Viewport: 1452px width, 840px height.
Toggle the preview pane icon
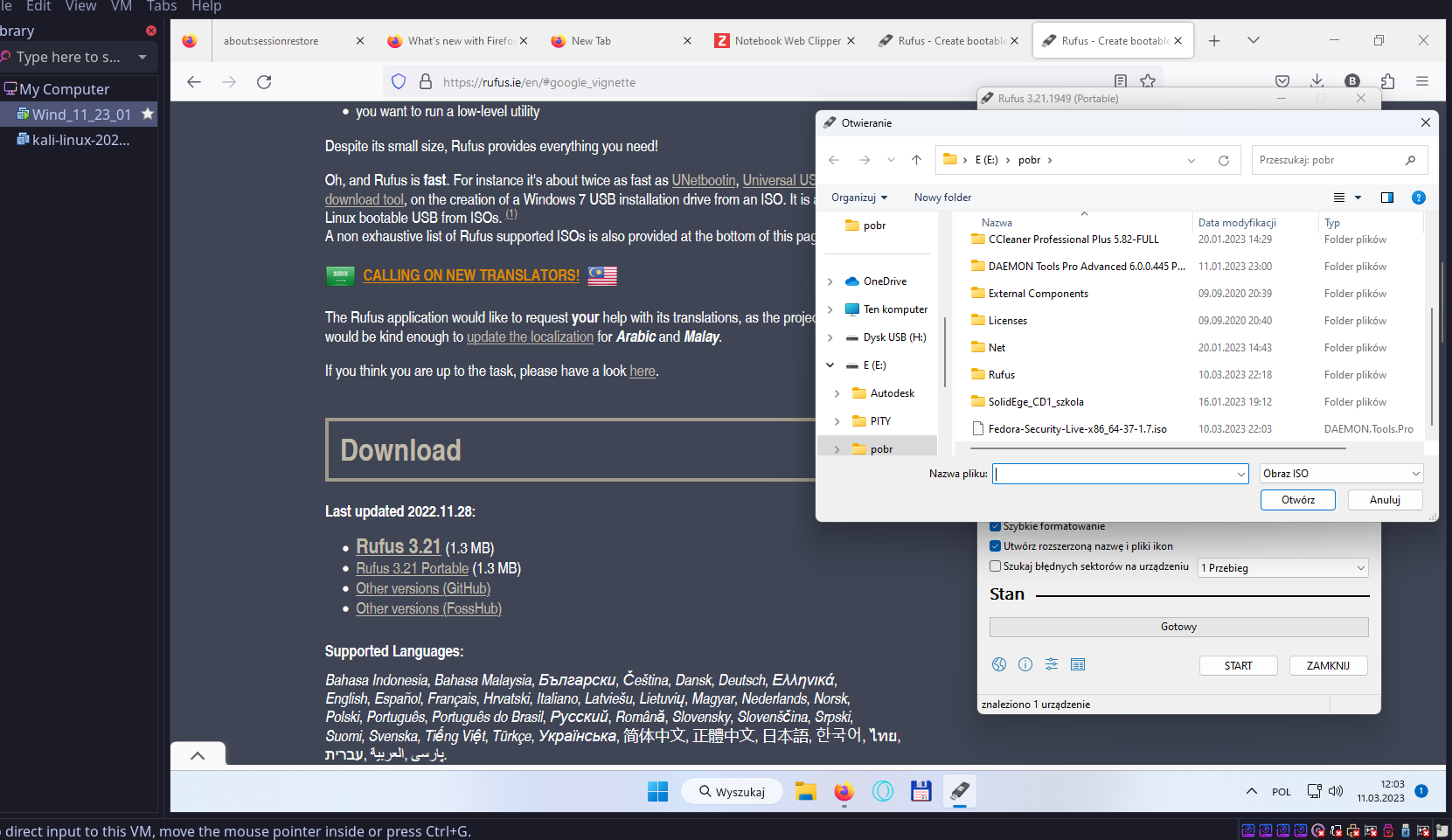click(x=1387, y=198)
